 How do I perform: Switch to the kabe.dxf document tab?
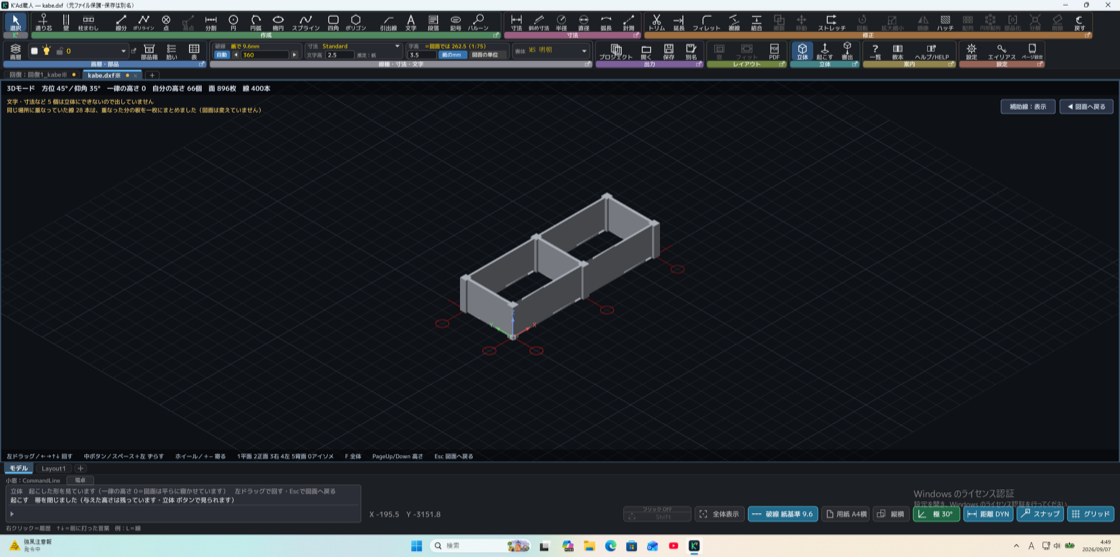tap(110, 75)
